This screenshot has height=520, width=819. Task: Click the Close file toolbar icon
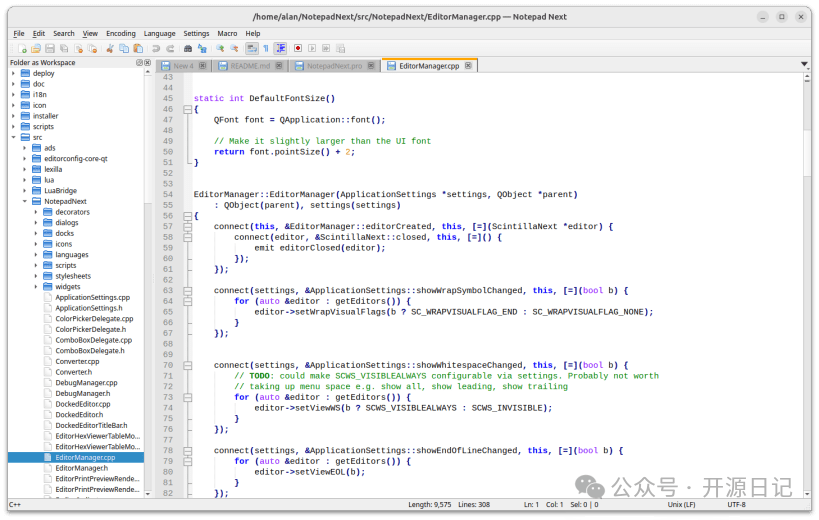tap(78, 49)
